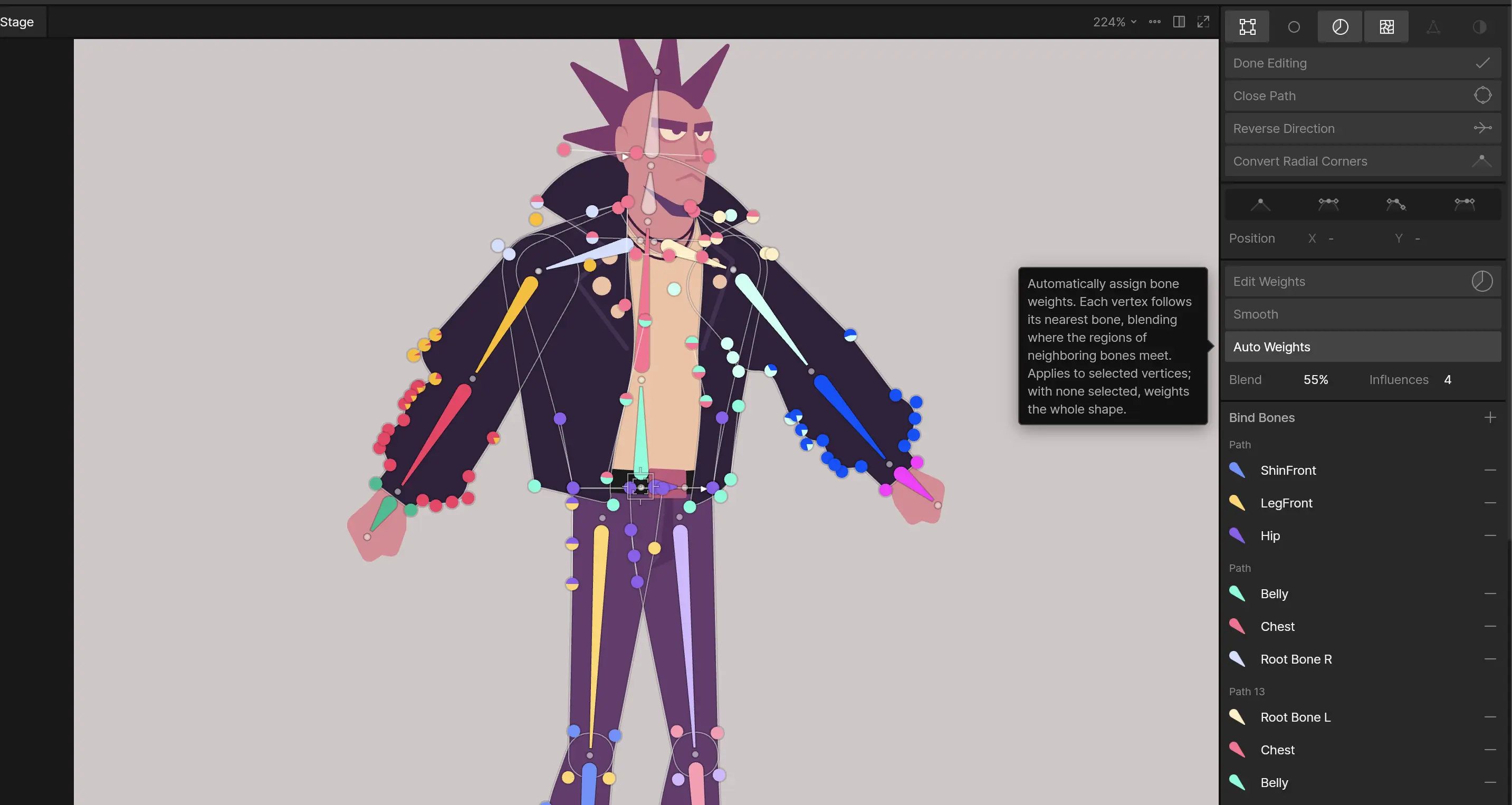Open the transform/design inspector tab icon
This screenshot has height=805, width=1512.
[1247, 26]
